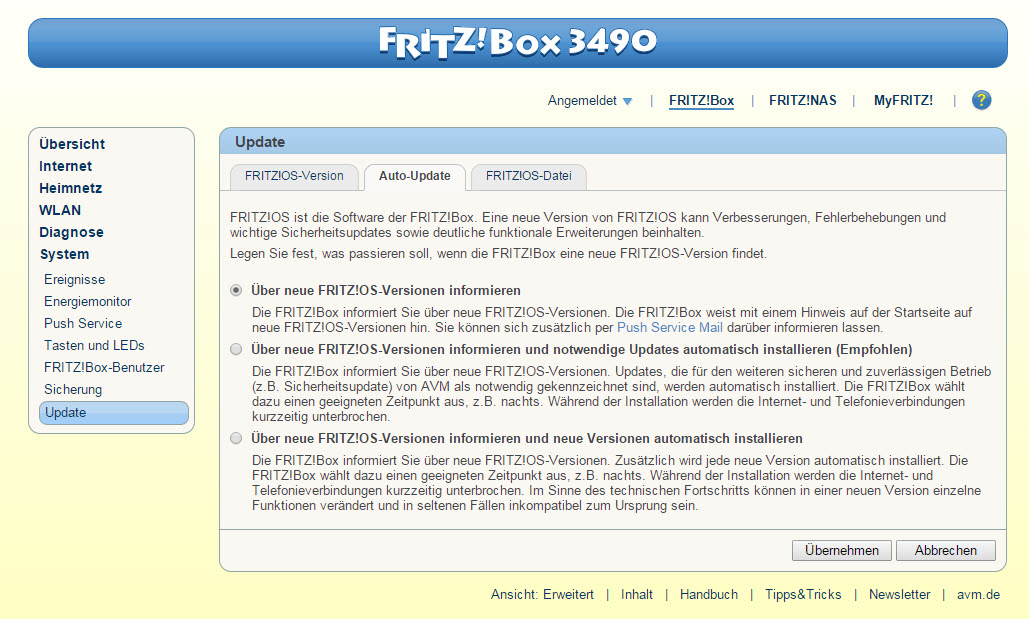1029x619 pixels.
Task: Select 'neue Versionen automatisch installieren' radio button
Action: click(x=236, y=438)
